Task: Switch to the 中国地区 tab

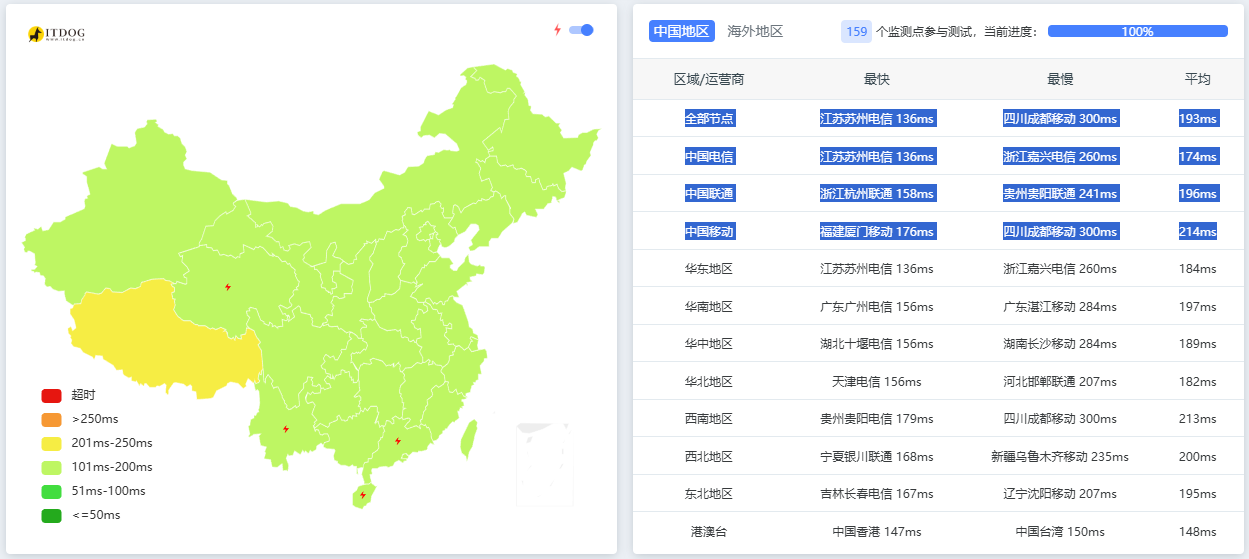Action: click(682, 31)
